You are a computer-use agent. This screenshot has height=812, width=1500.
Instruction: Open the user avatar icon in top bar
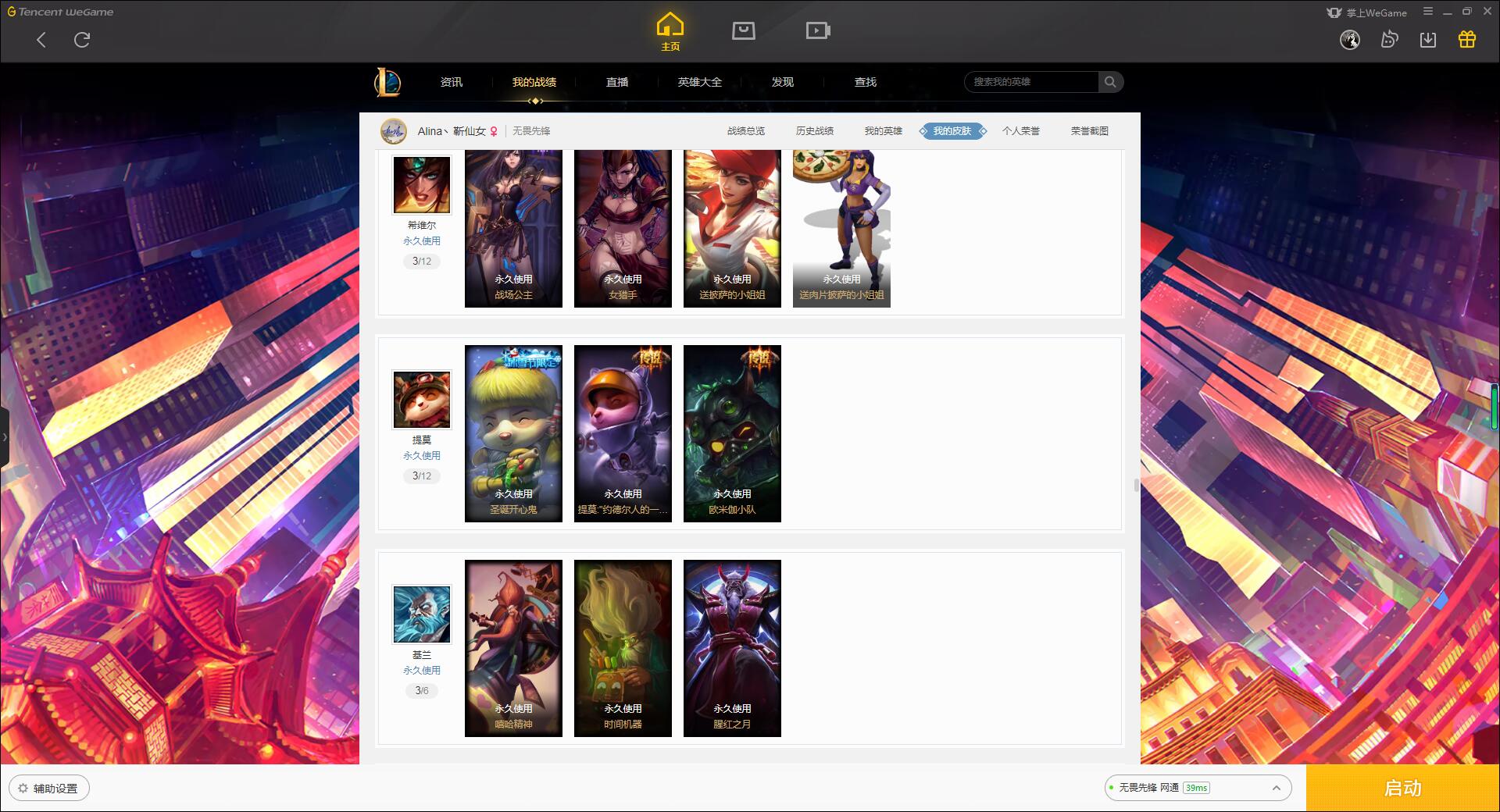pyautogui.click(x=1350, y=40)
